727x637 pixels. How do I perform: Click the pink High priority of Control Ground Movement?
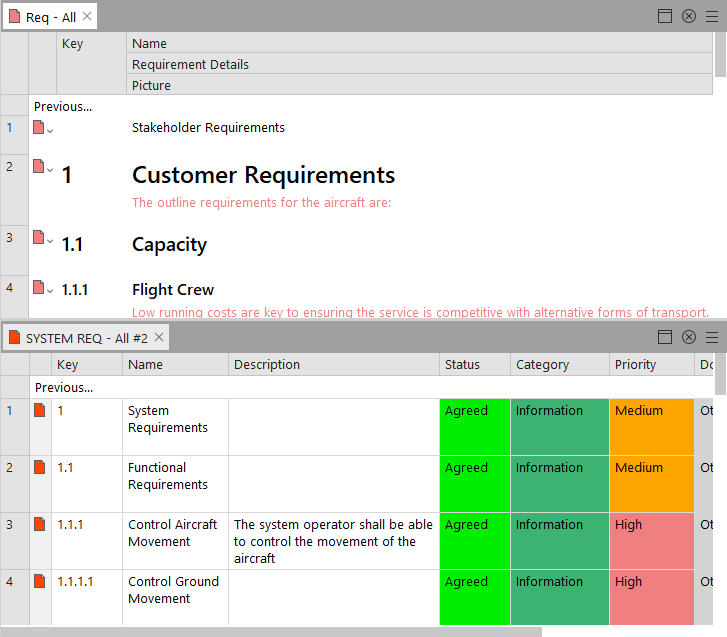[x=651, y=598]
